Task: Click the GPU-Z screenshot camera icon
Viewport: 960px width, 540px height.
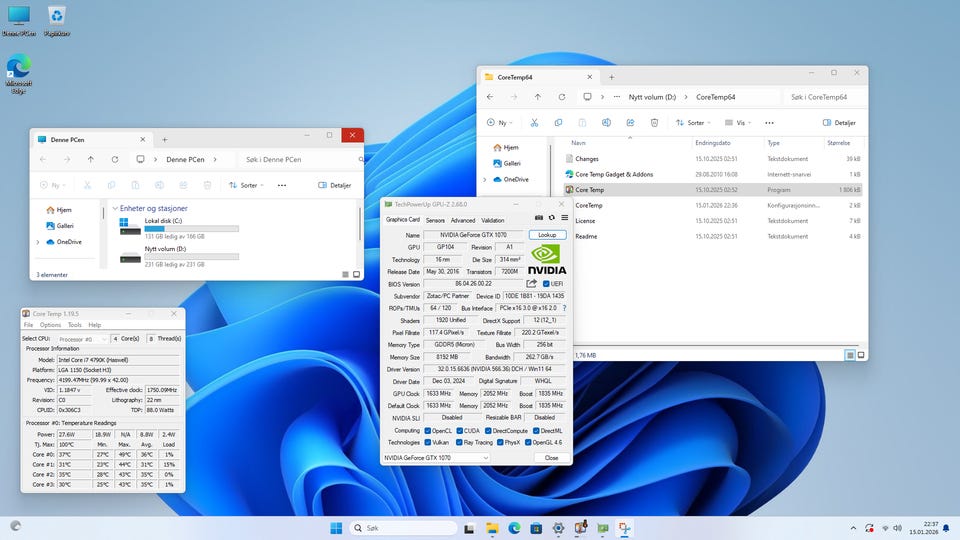Action: point(539,217)
